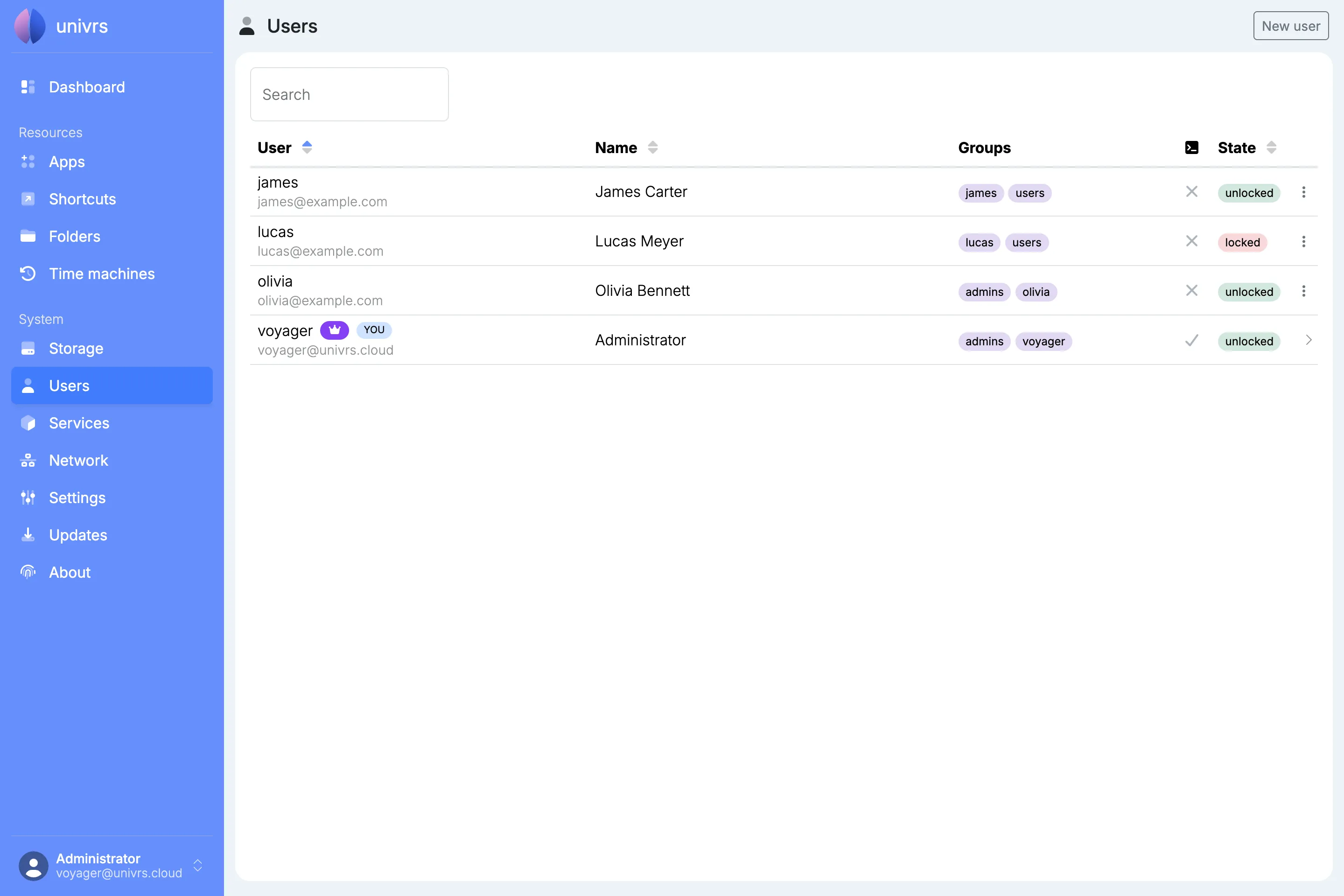Open About page
This screenshot has height=896, width=1344.
[x=112, y=572]
